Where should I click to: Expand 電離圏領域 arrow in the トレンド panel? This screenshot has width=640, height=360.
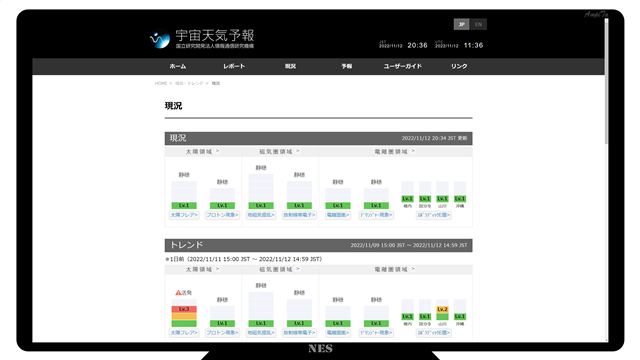tap(413, 269)
